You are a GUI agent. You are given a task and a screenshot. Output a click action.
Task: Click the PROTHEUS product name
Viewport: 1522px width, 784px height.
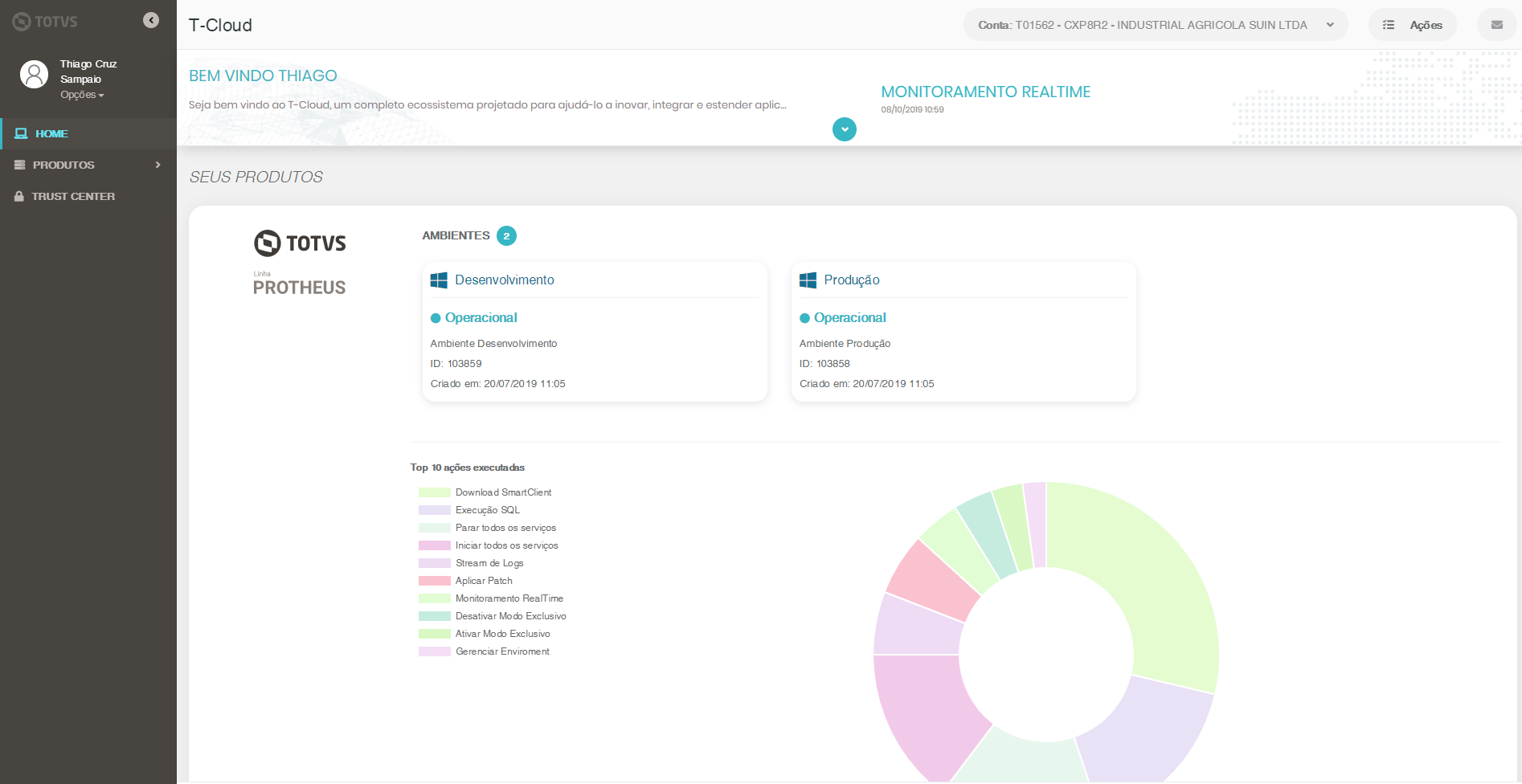point(299,288)
